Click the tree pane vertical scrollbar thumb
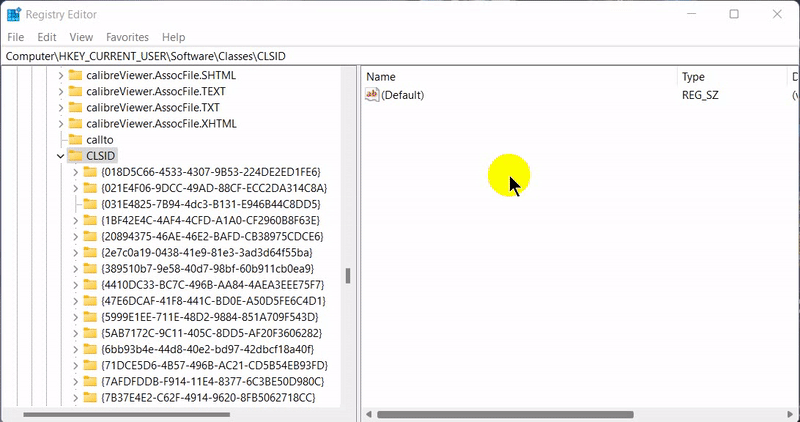800x422 pixels. coord(348,276)
